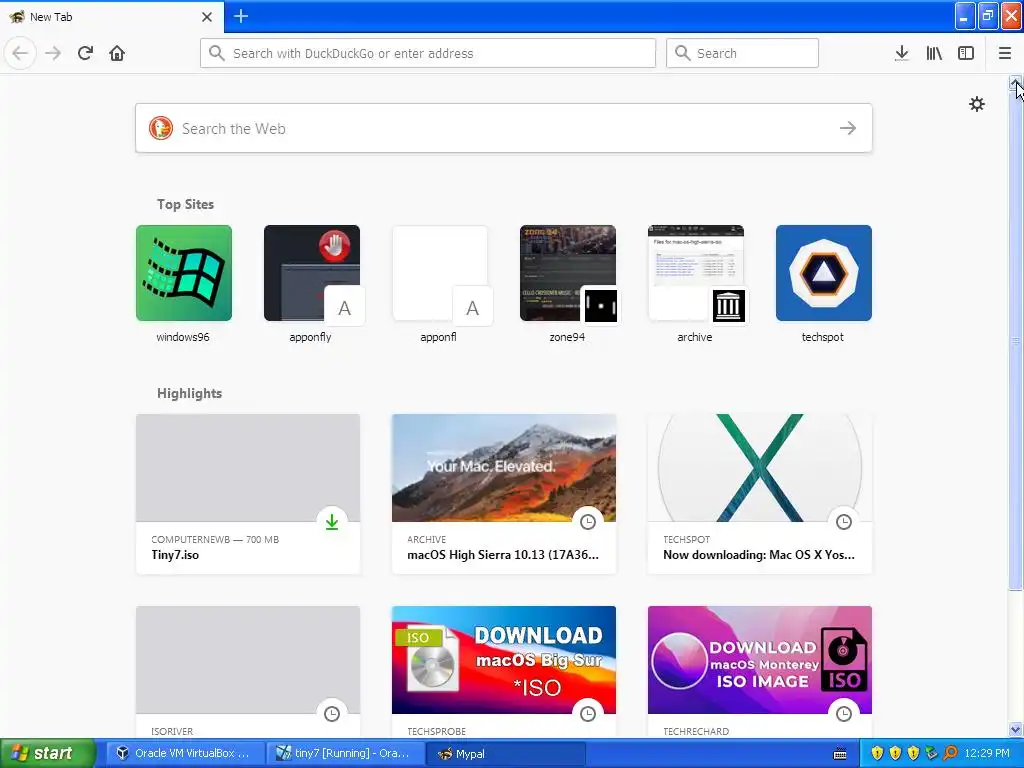
Task: Click the Top Sites section heading
Action: pos(185,204)
